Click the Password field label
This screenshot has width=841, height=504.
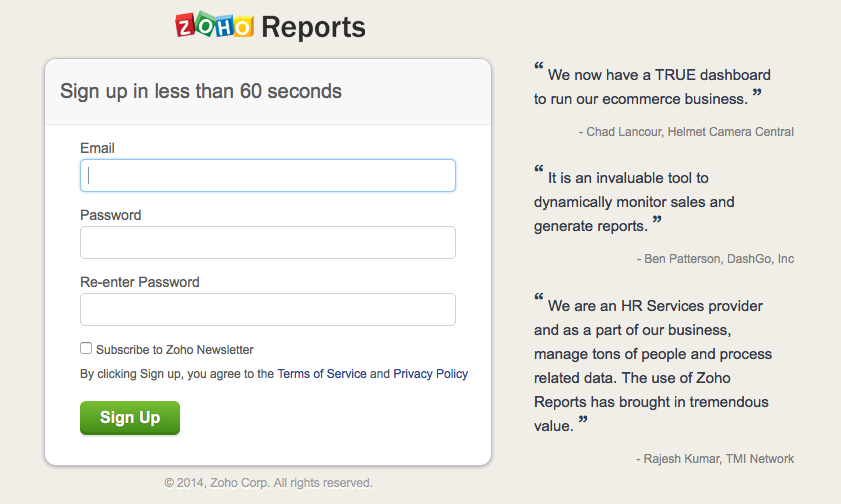coord(110,215)
